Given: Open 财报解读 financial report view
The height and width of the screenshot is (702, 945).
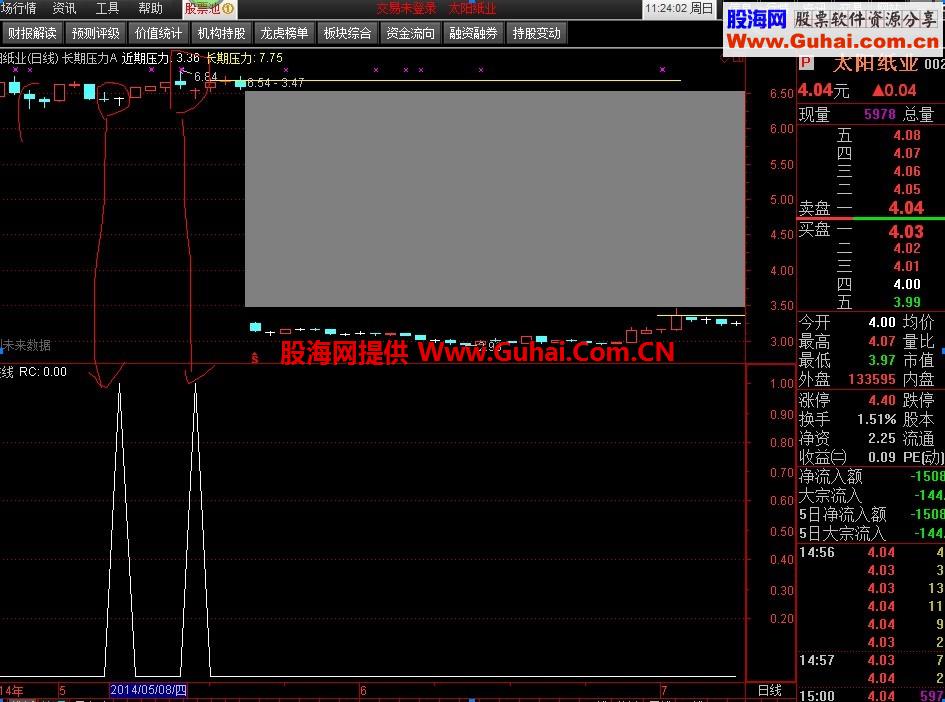Looking at the screenshot, I should tap(32, 33).
